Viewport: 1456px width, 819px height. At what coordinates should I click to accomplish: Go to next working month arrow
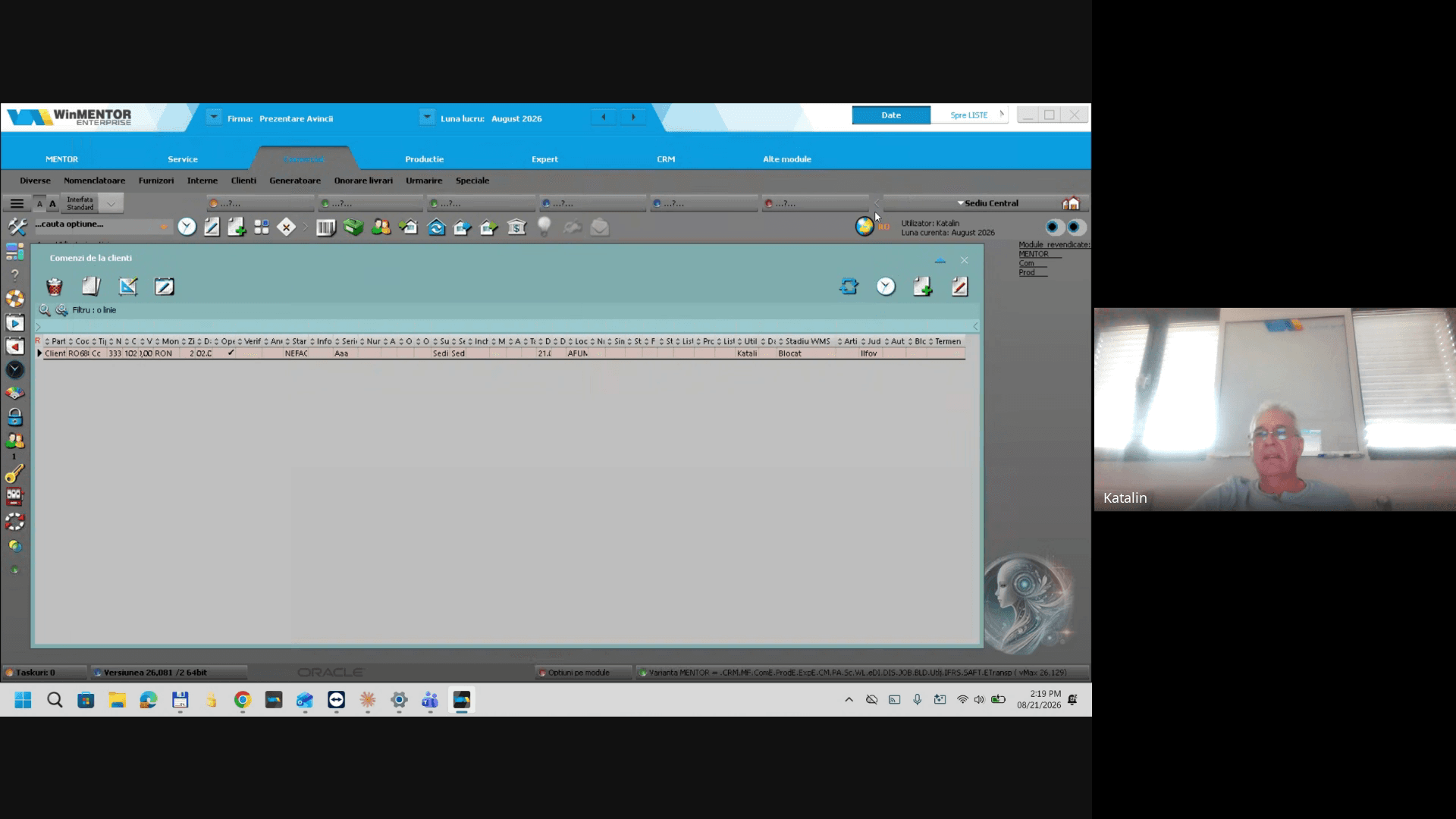point(633,117)
